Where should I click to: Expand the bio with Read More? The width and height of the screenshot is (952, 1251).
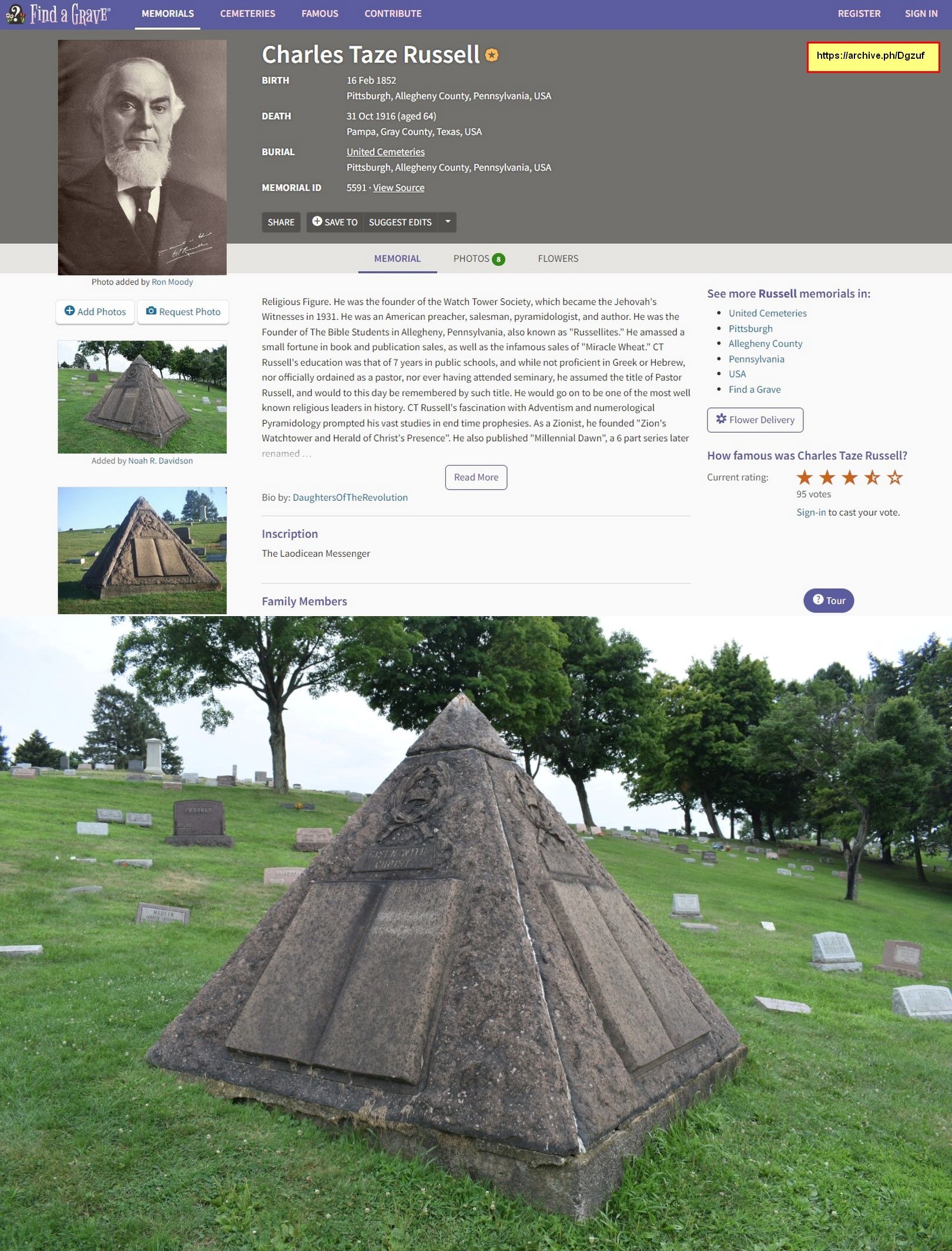tap(476, 477)
